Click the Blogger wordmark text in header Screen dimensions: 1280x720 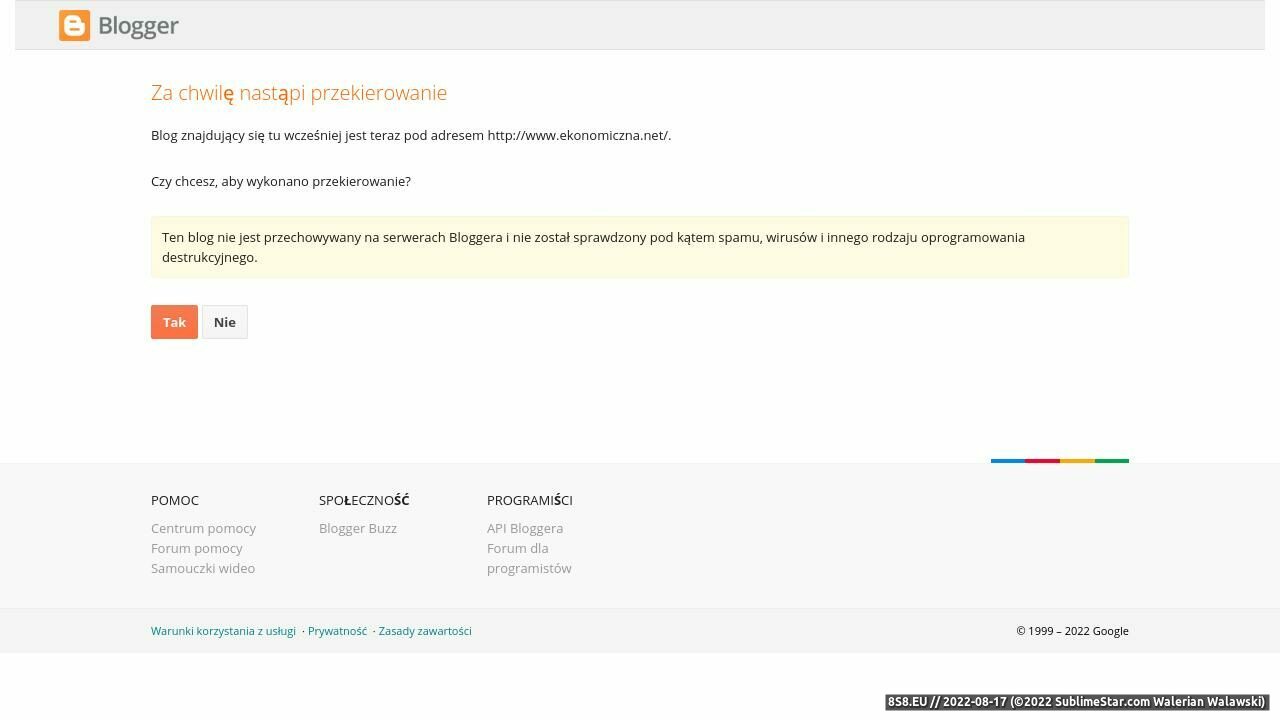[x=138, y=26]
